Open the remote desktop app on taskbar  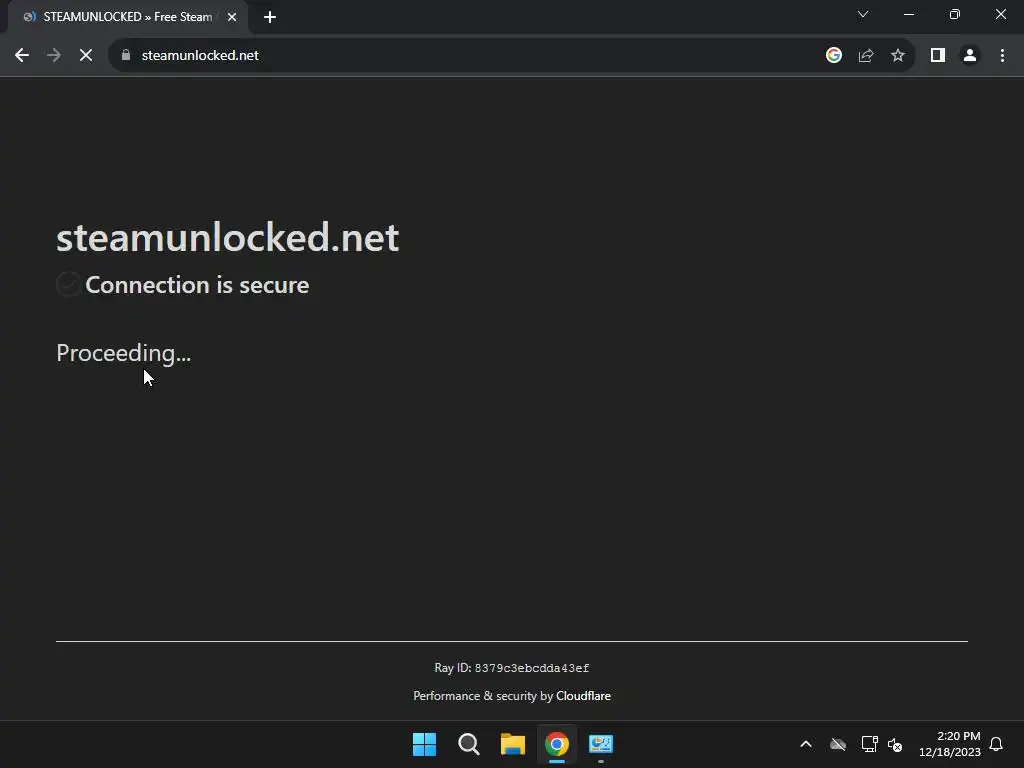[x=601, y=744]
